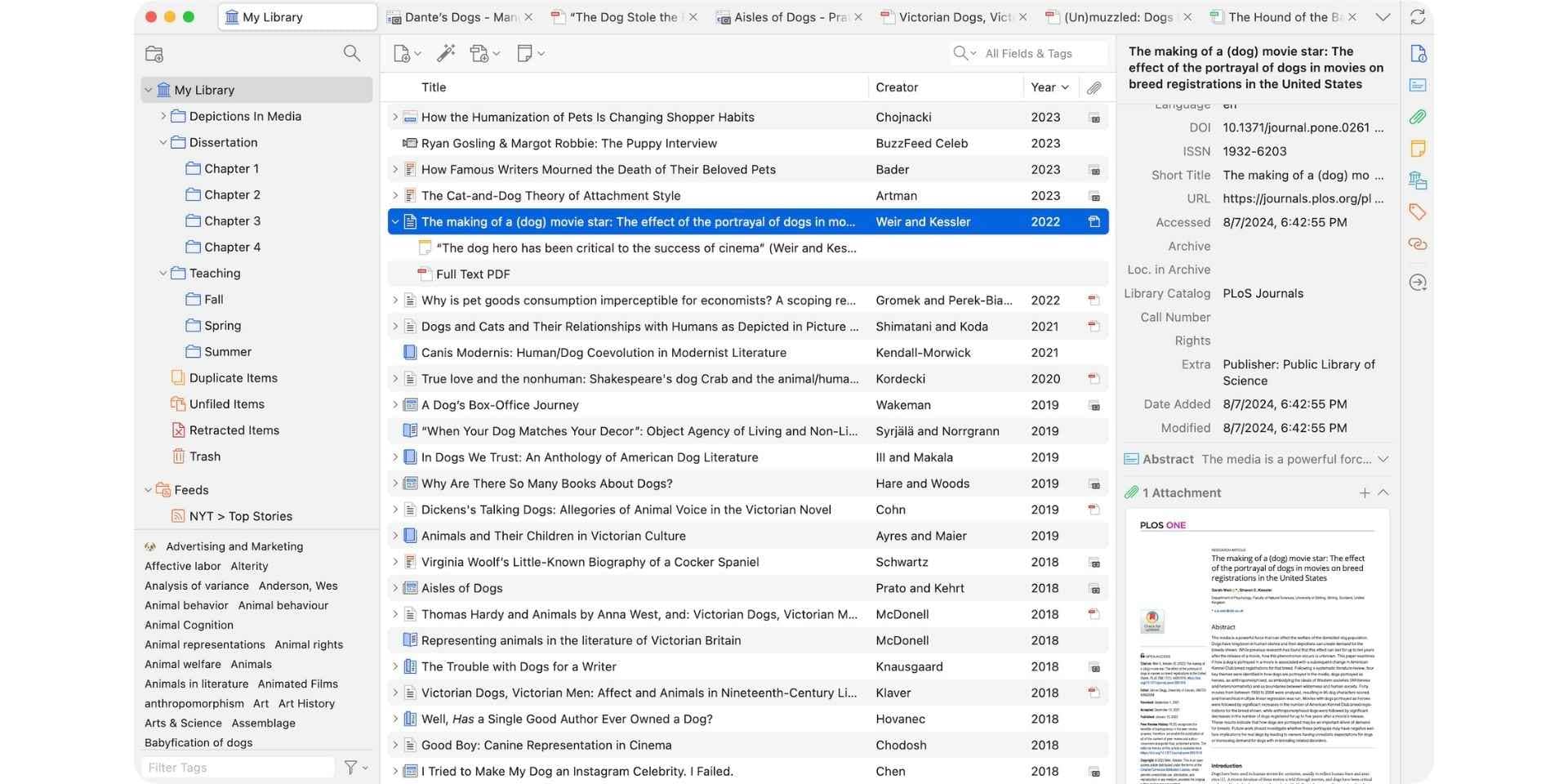The width and height of the screenshot is (1568, 784).
Task: Open the Attachments pane via the paperclip icon
Action: pos(1419,116)
